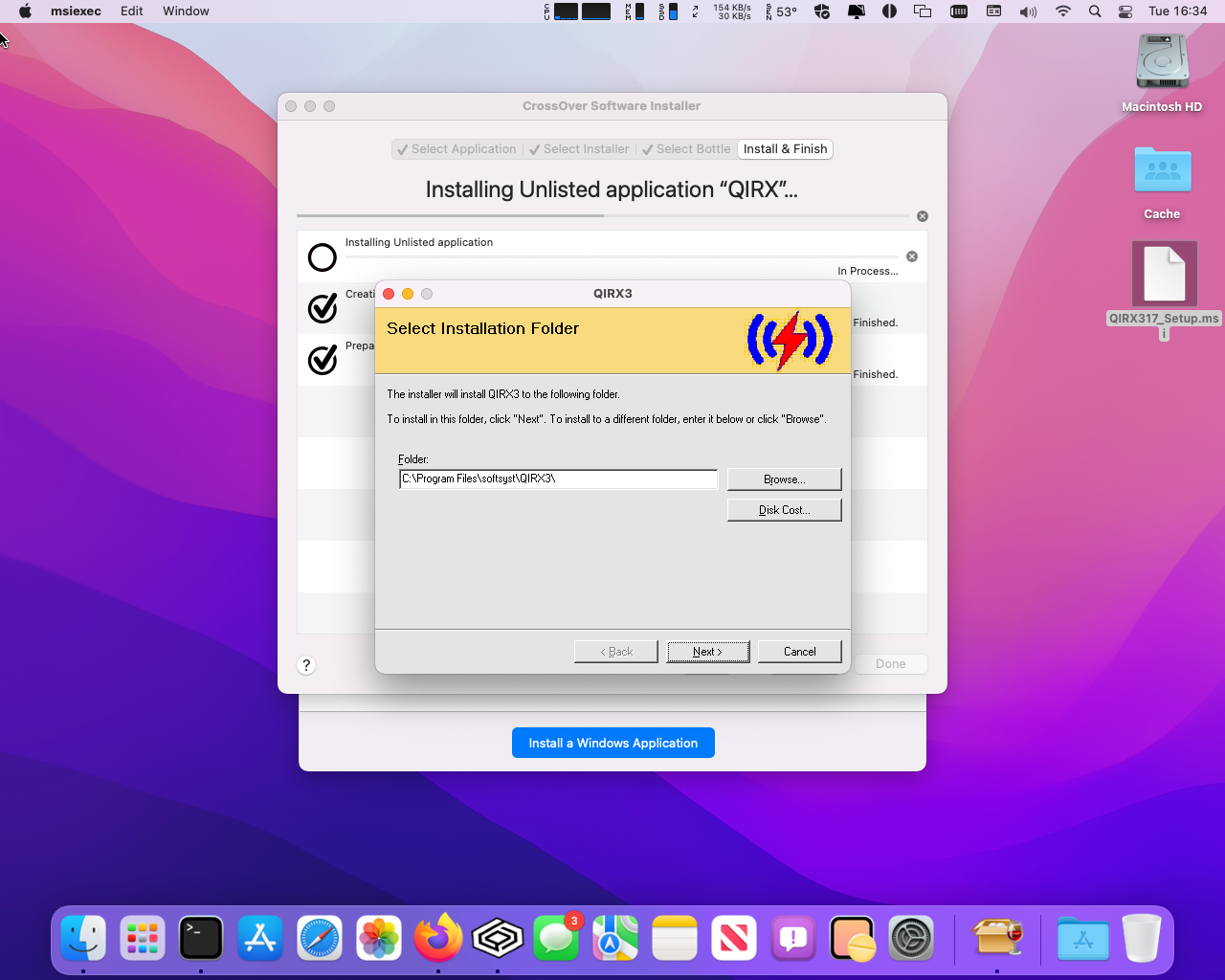Click the security shield menu bar icon
The height and width of the screenshot is (980, 1225).
point(822,11)
